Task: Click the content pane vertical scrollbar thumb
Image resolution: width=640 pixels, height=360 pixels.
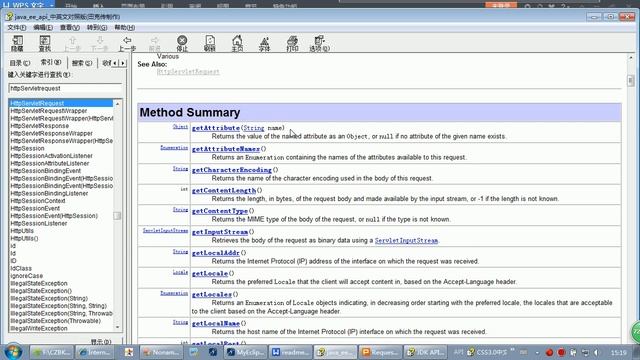Action: coord(631,81)
